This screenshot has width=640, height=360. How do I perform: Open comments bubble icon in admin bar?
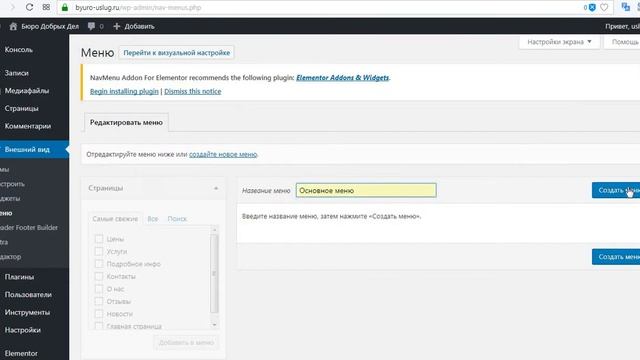click(x=91, y=26)
